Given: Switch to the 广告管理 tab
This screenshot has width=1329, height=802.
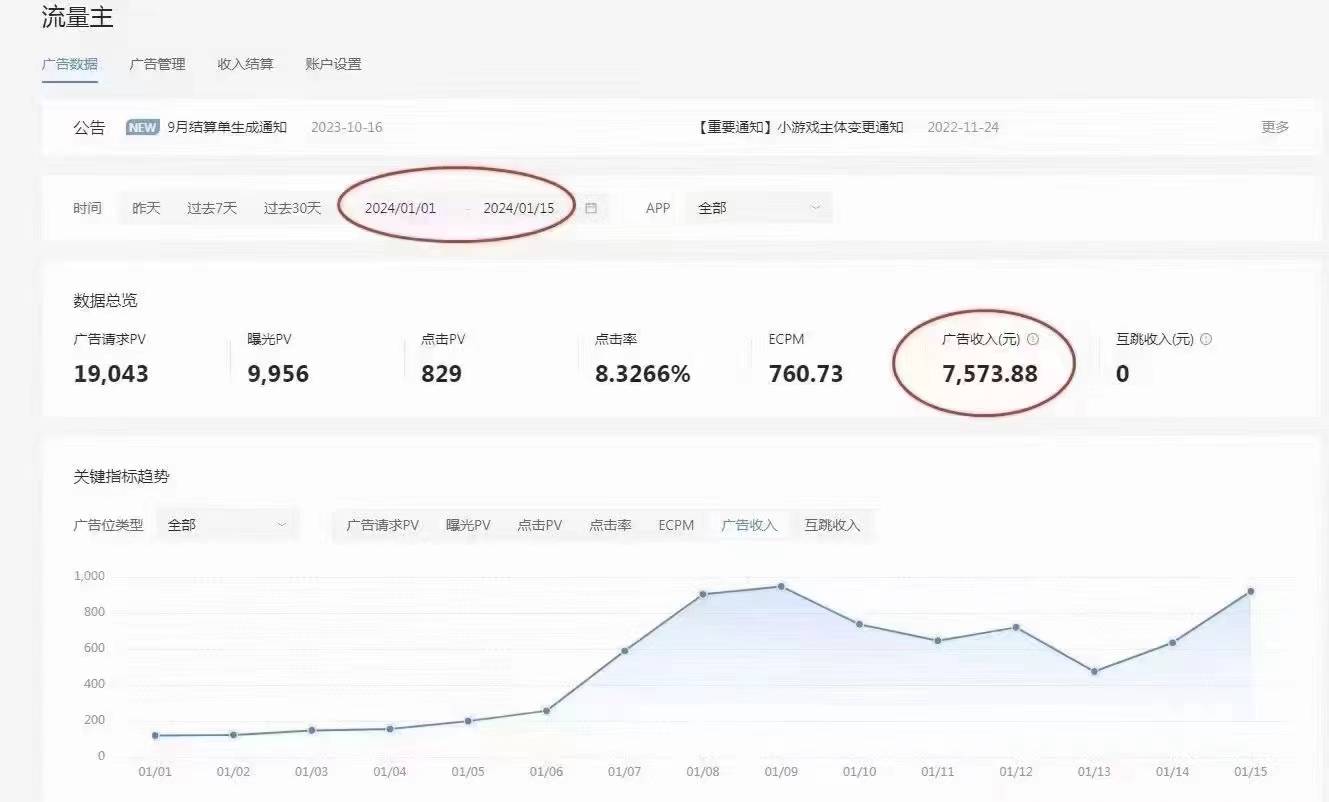Looking at the screenshot, I should (157, 63).
